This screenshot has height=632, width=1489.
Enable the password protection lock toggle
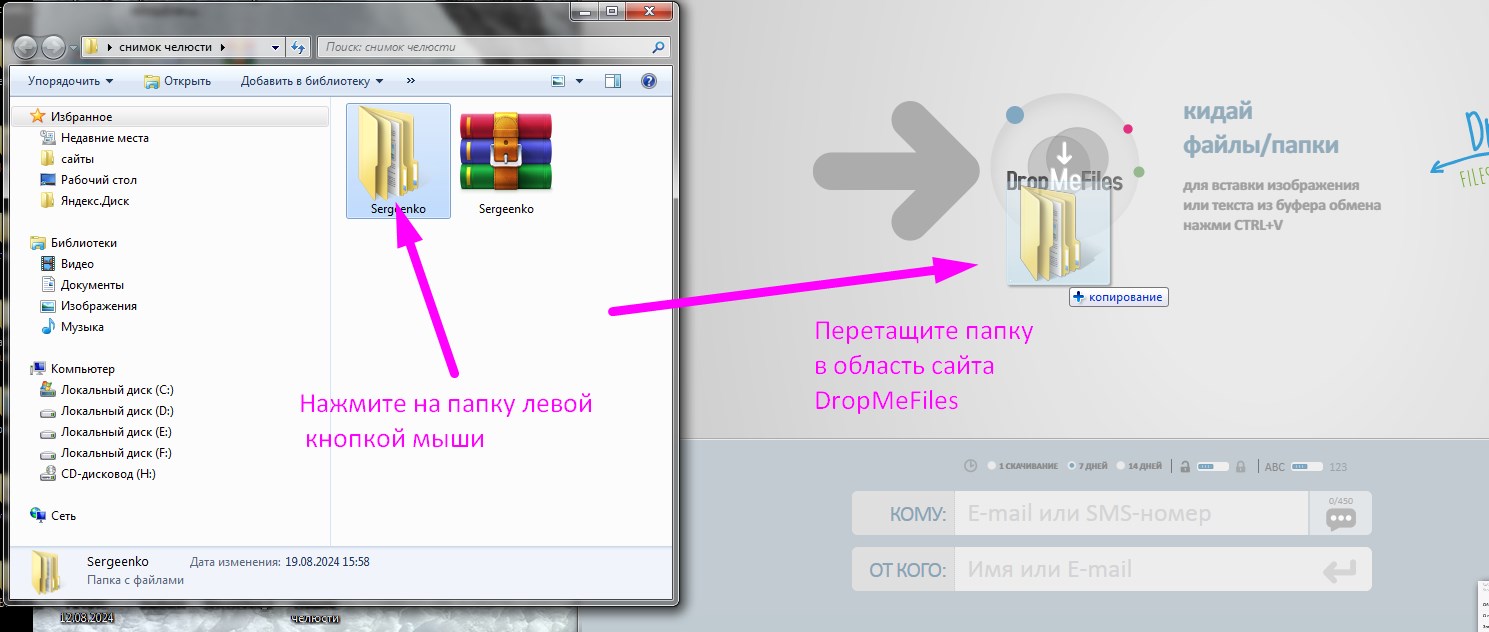coord(1213,466)
